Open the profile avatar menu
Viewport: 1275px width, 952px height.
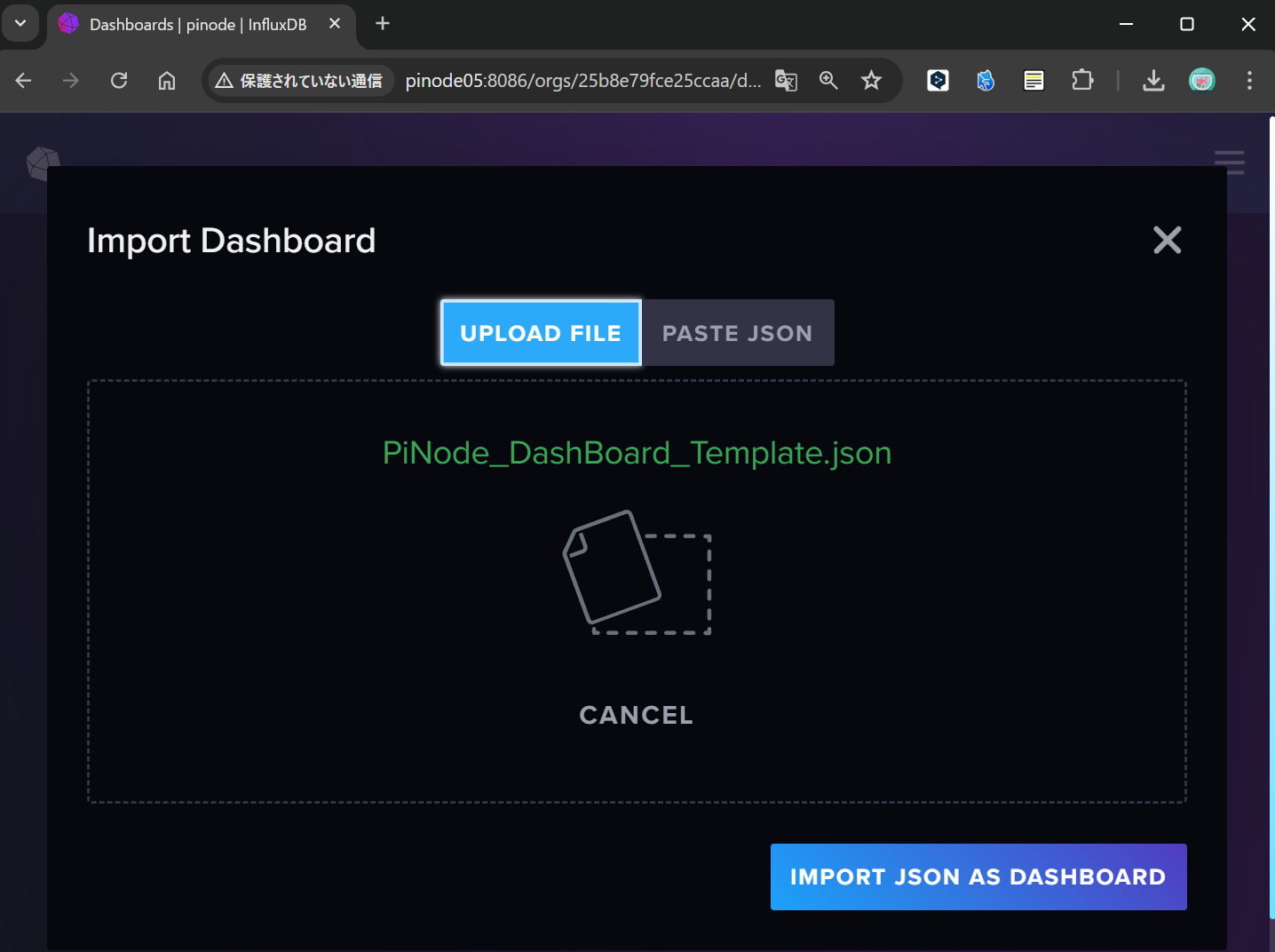click(1201, 81)
